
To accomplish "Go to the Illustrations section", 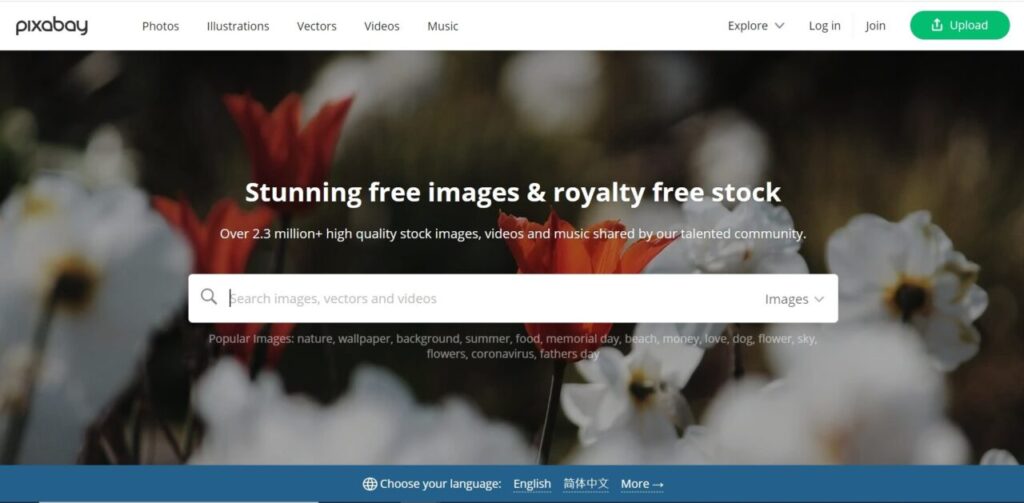I will click(238, 26).
